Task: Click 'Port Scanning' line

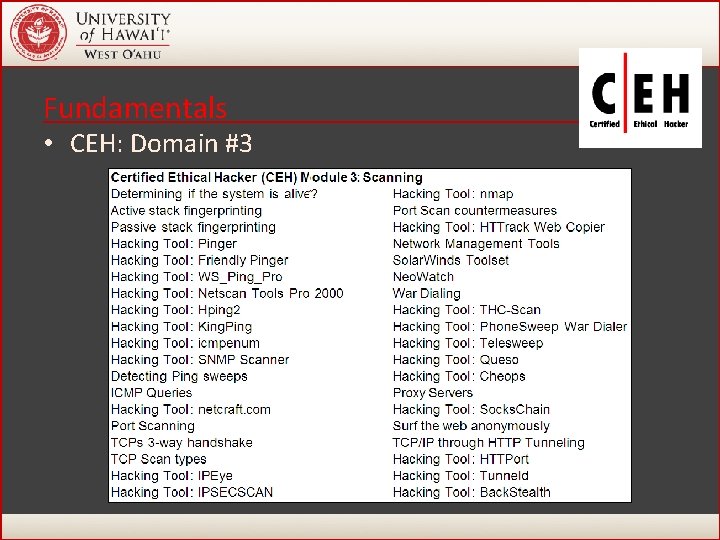Action: pos(153,426)
